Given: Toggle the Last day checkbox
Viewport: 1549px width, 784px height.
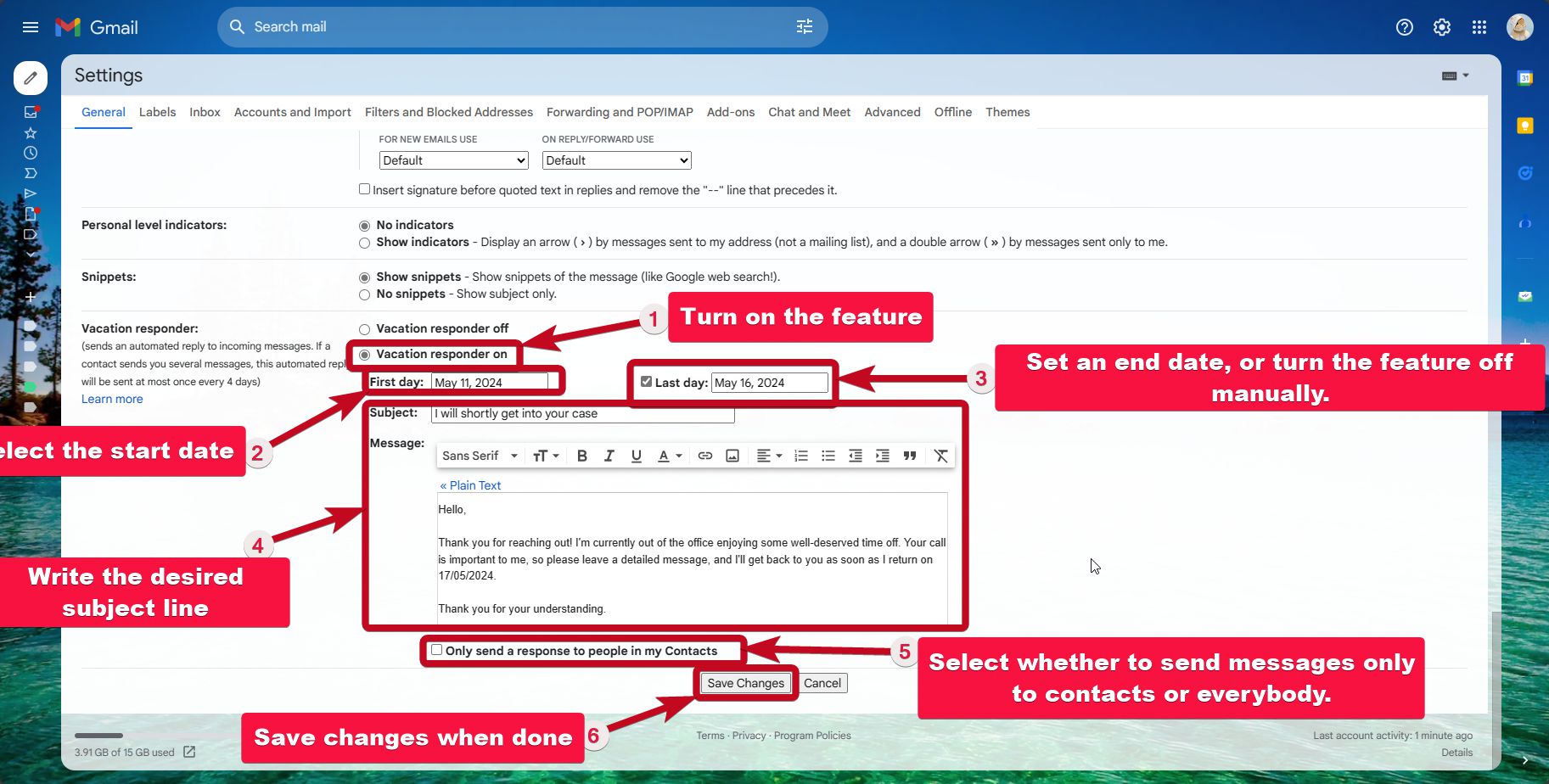Looking at the screenshot, I should [x=646, y=382].
